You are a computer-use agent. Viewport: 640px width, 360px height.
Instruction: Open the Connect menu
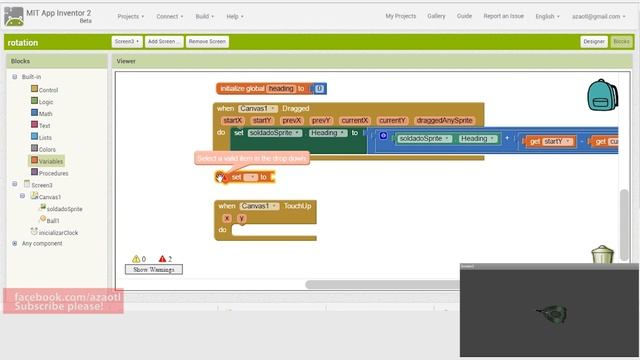pos(170,16)
